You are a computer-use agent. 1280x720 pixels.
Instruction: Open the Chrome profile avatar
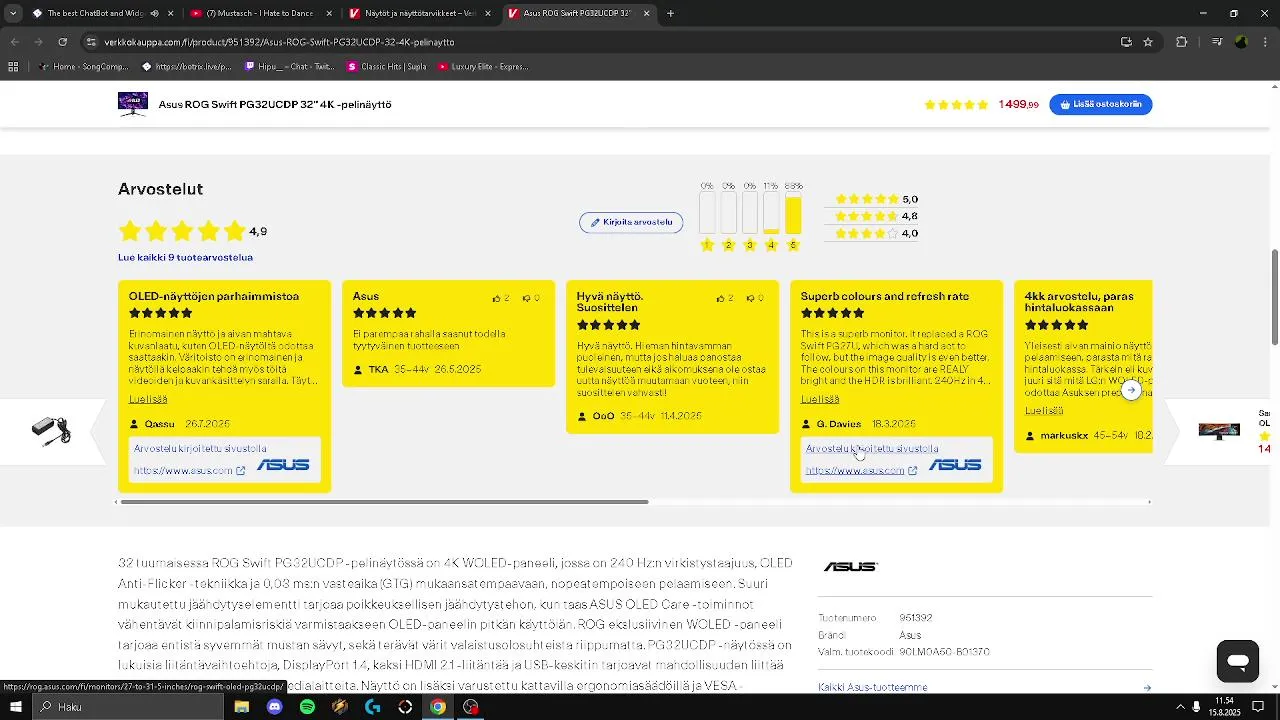[1241, 42]
